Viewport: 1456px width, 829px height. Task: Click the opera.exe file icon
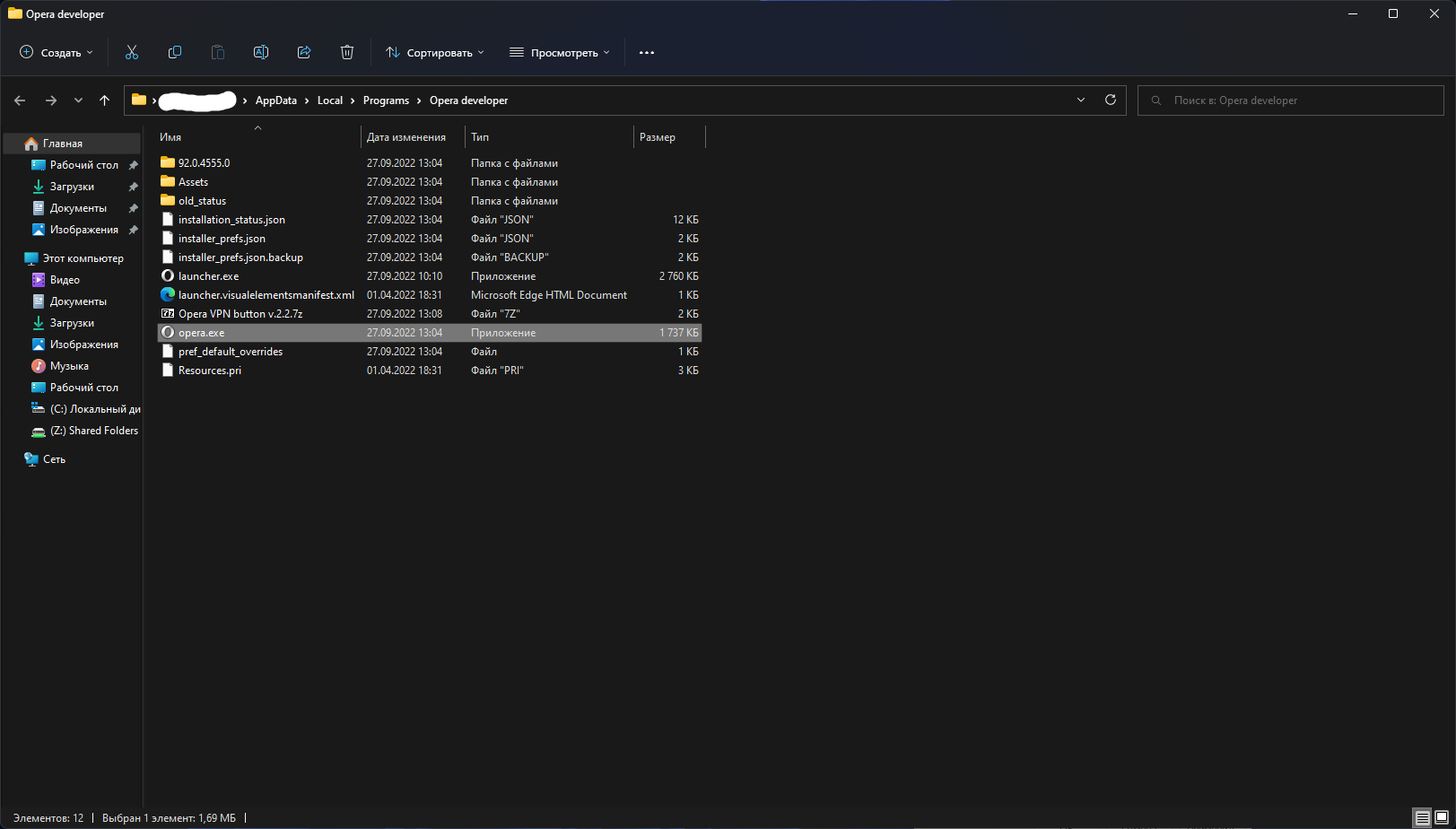167,333
